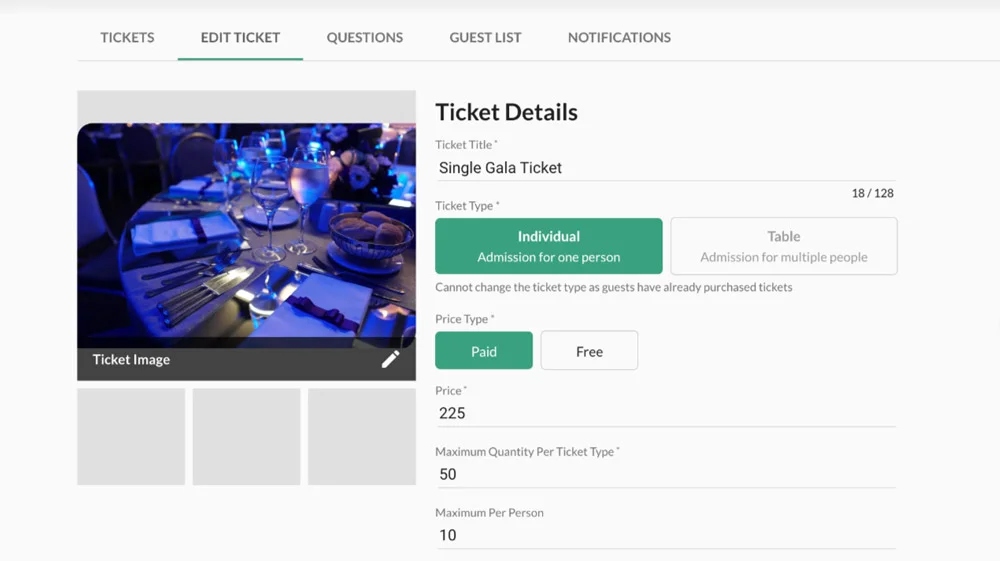Click the Maximum Quantity Per Ticket Type field
1000x561 pixels.
(665, 474)
